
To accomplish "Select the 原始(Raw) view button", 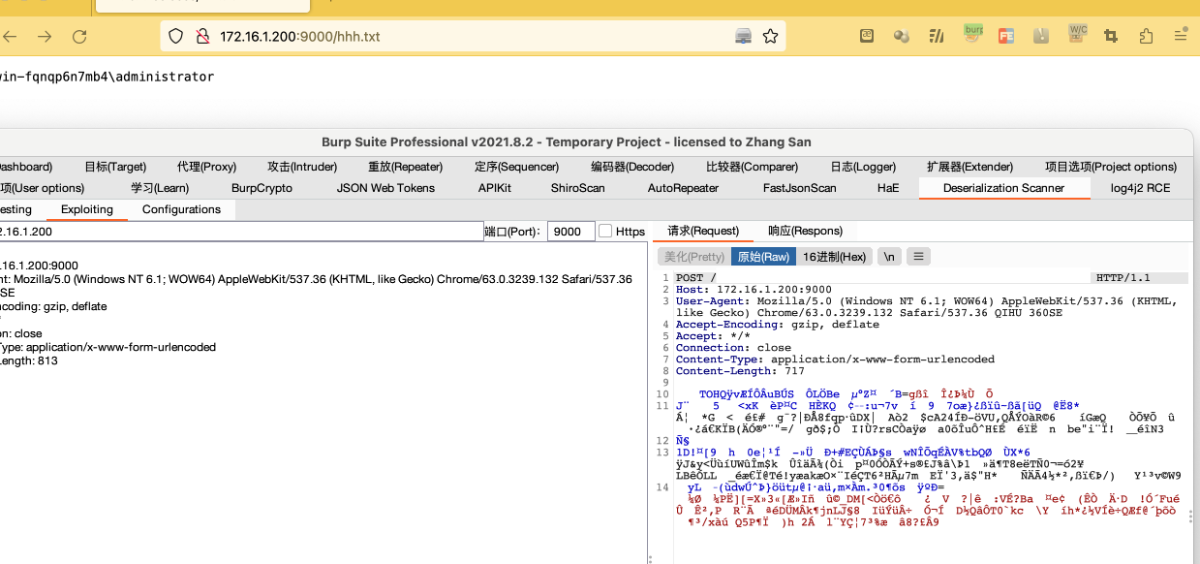I will 763,257.
